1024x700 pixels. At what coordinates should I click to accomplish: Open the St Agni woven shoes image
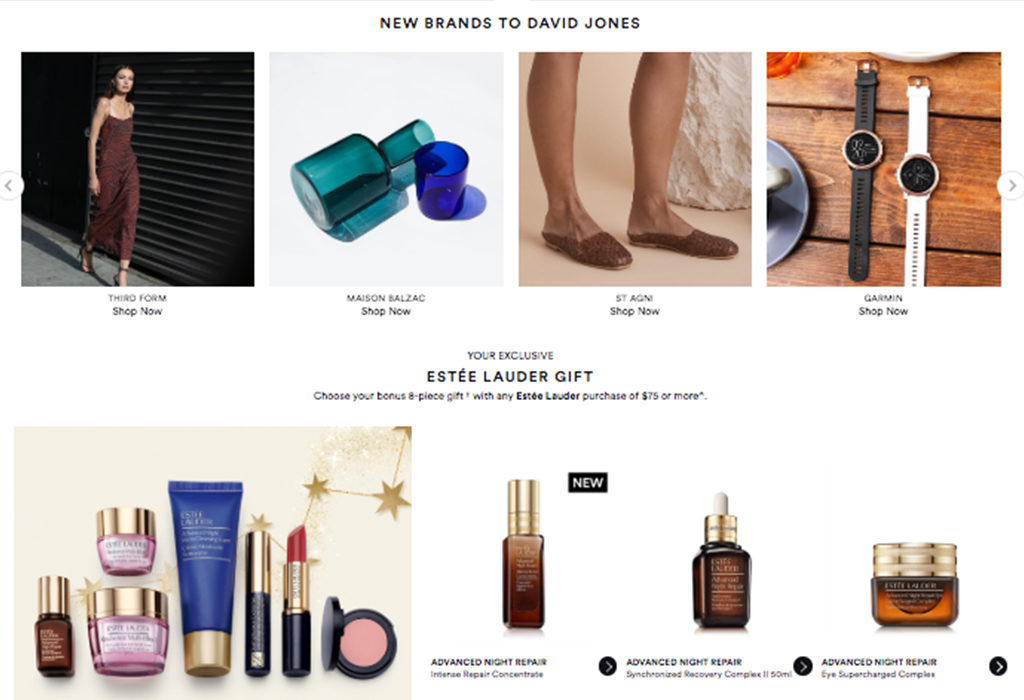point(635,169)
